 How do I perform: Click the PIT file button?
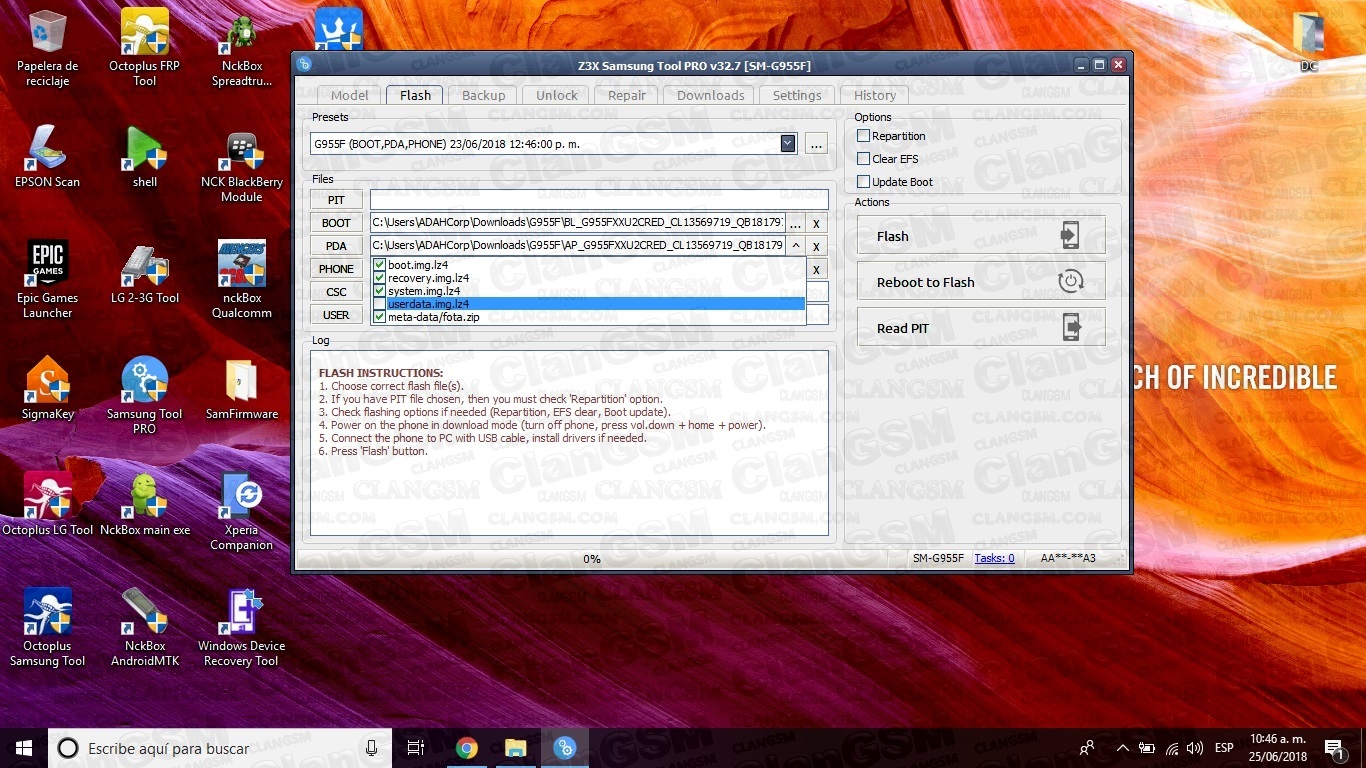click(x=336, y=200)
